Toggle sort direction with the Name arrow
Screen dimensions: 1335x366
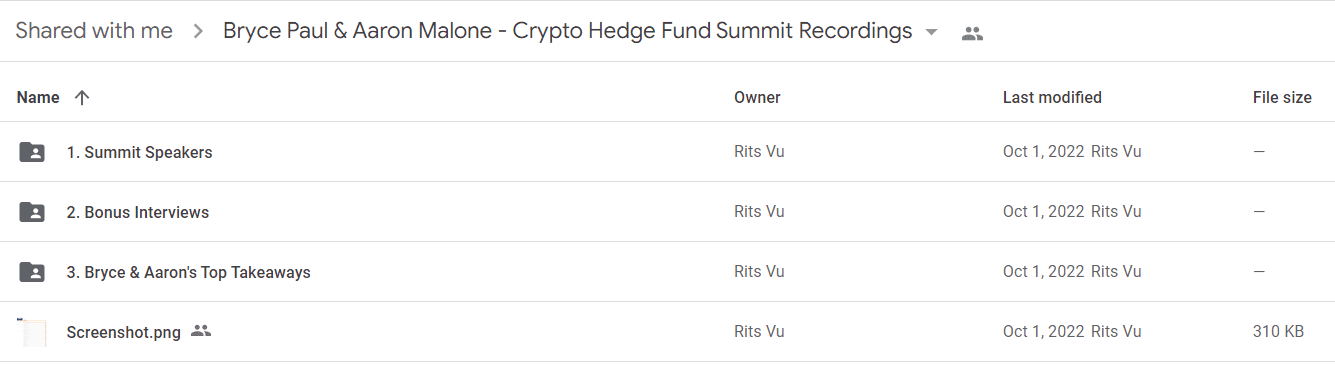click(82, 98)
